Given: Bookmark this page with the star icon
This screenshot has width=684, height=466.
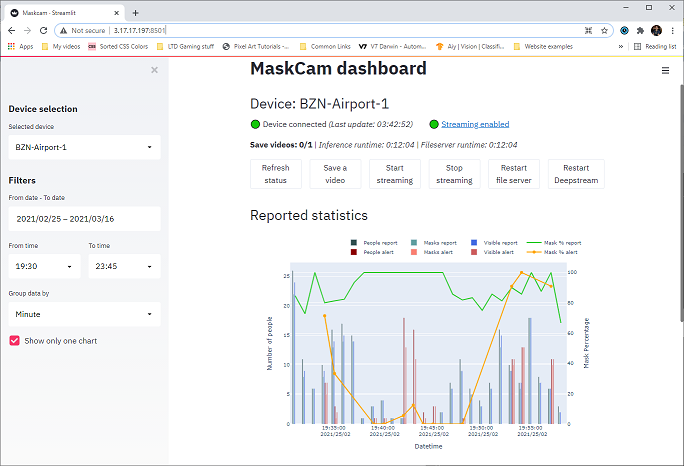Looking at the screenshot, I should click(x=605, y=31).
